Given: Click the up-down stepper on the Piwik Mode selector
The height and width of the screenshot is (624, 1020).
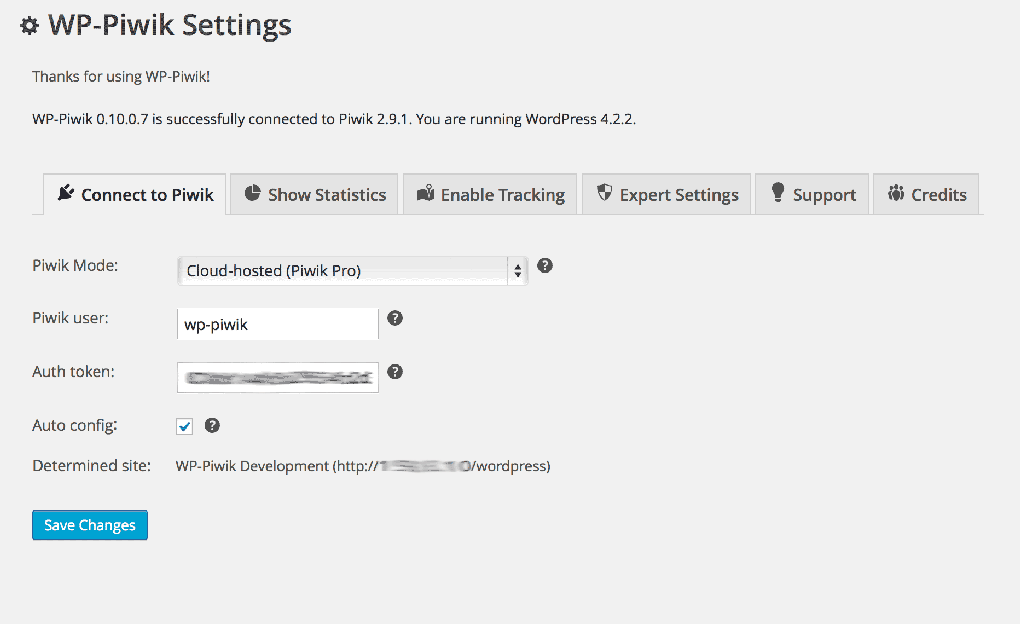Looking at the screenshot, I should tap(518, 270).
